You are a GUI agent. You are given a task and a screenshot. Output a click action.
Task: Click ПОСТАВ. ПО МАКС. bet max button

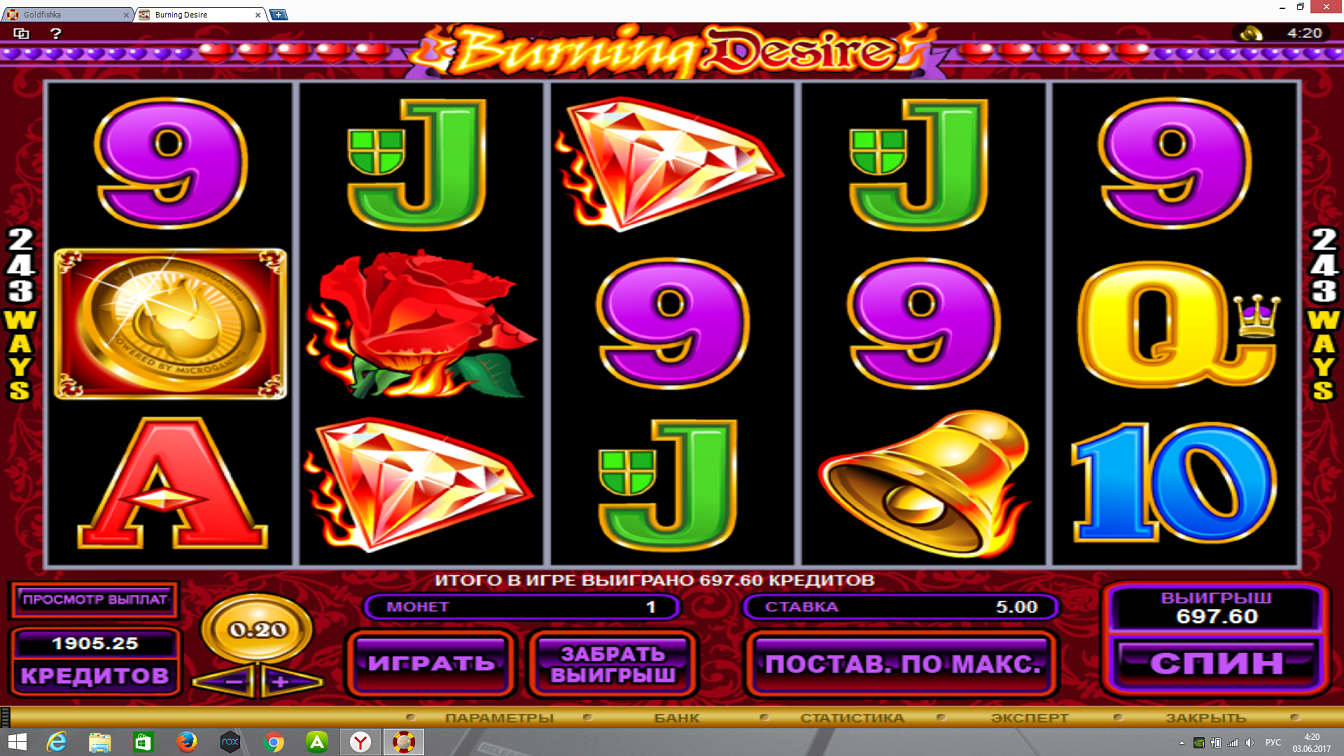point(902,663)
